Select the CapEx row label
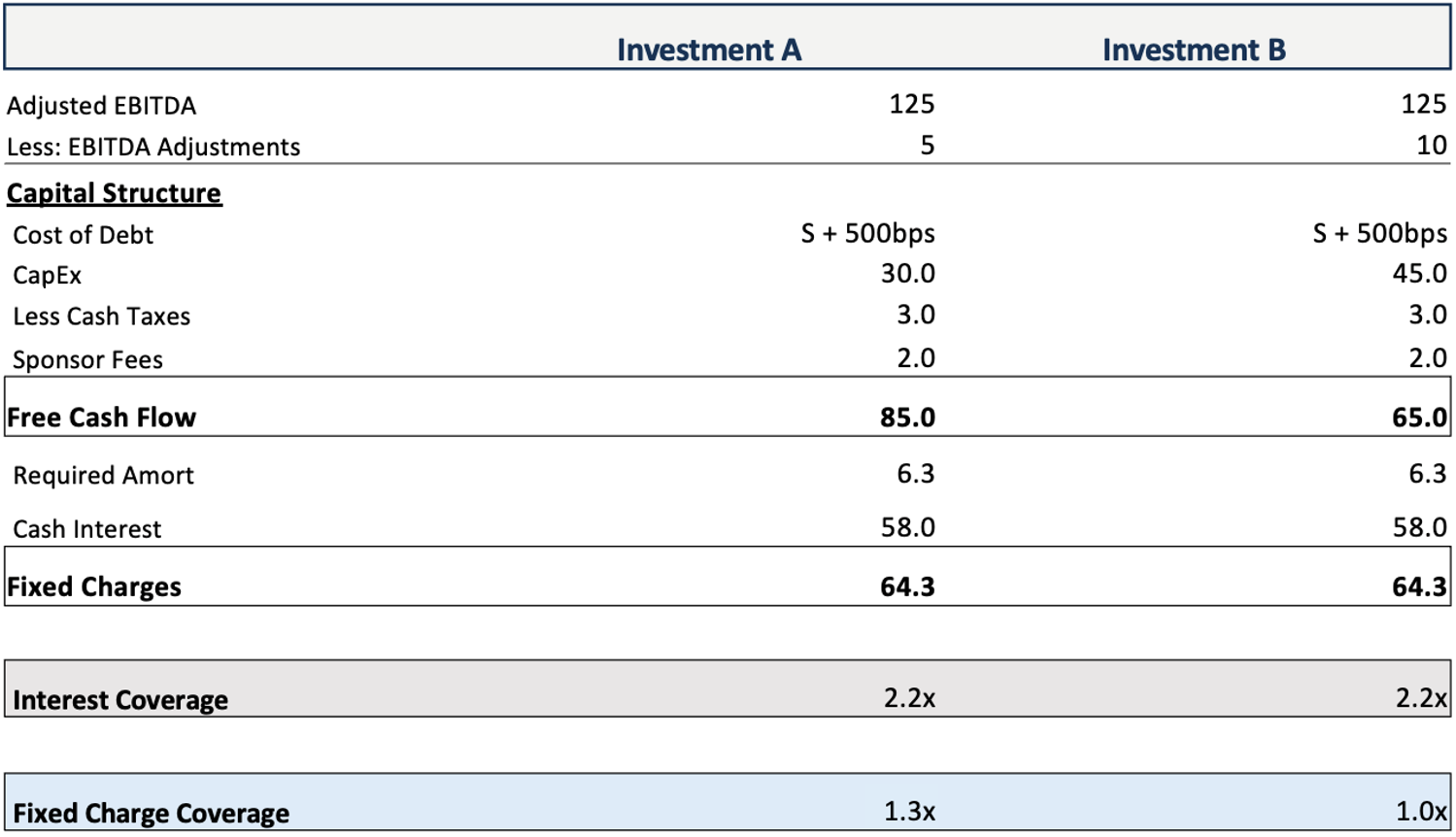 click(x=47, y=276)
